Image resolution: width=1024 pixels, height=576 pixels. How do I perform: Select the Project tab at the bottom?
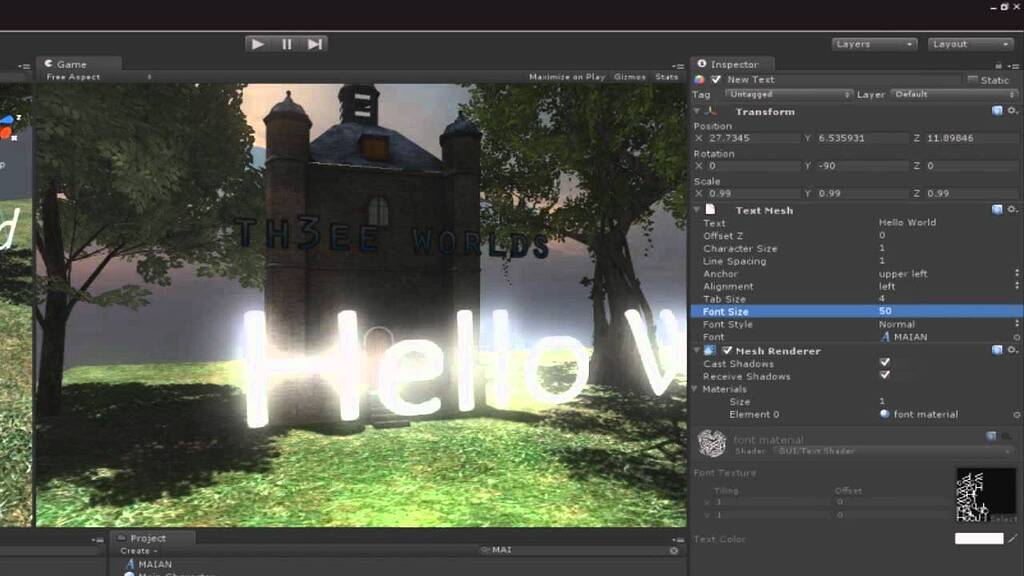[x=150, y=537]
